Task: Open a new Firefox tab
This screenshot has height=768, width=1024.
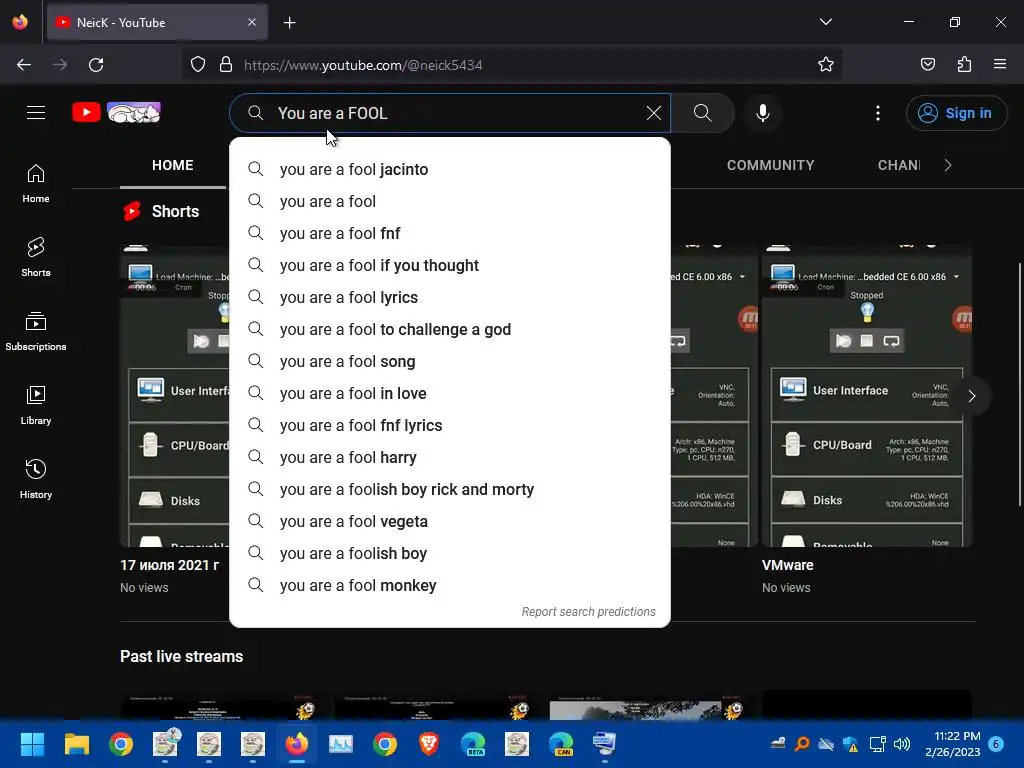Action: [x=289, y=23]
